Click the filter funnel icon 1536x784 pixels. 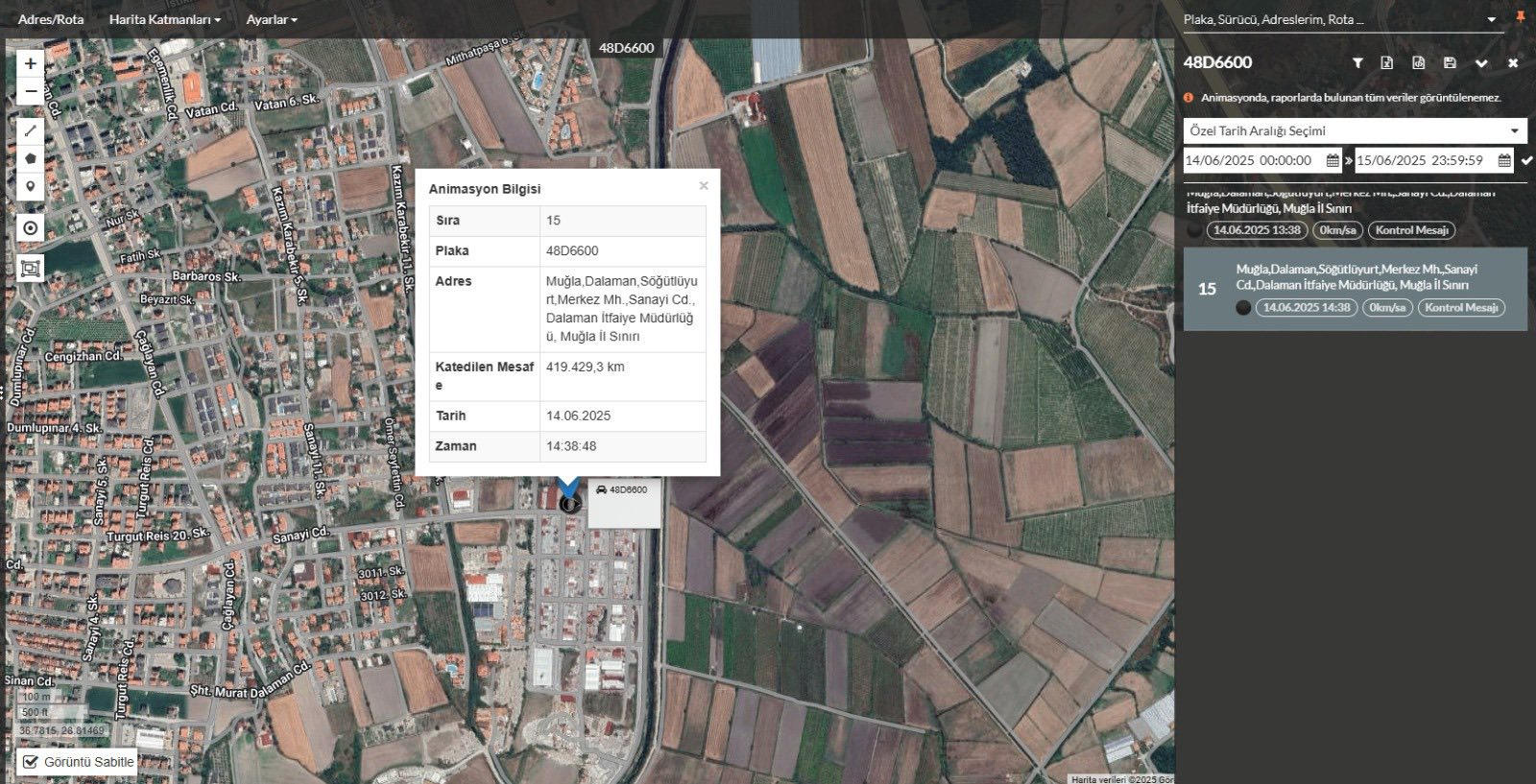tap(1357, 63)
